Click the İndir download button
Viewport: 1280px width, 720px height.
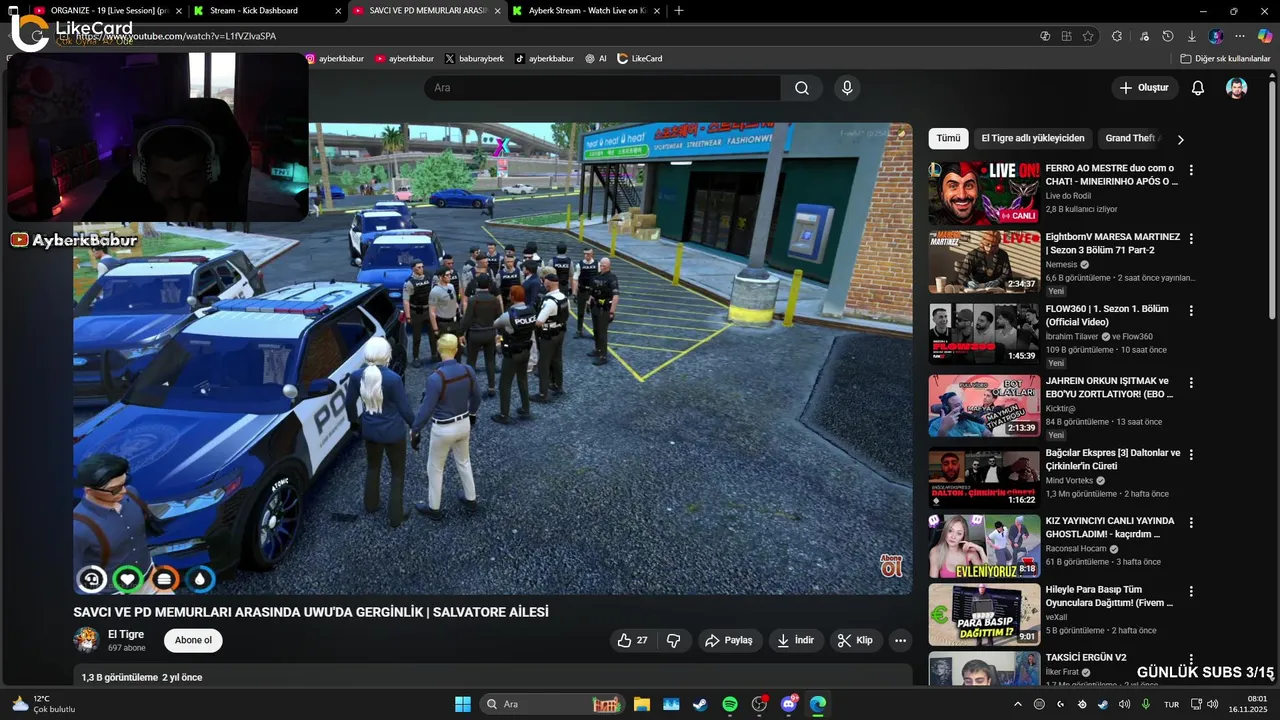coord(795,640)
